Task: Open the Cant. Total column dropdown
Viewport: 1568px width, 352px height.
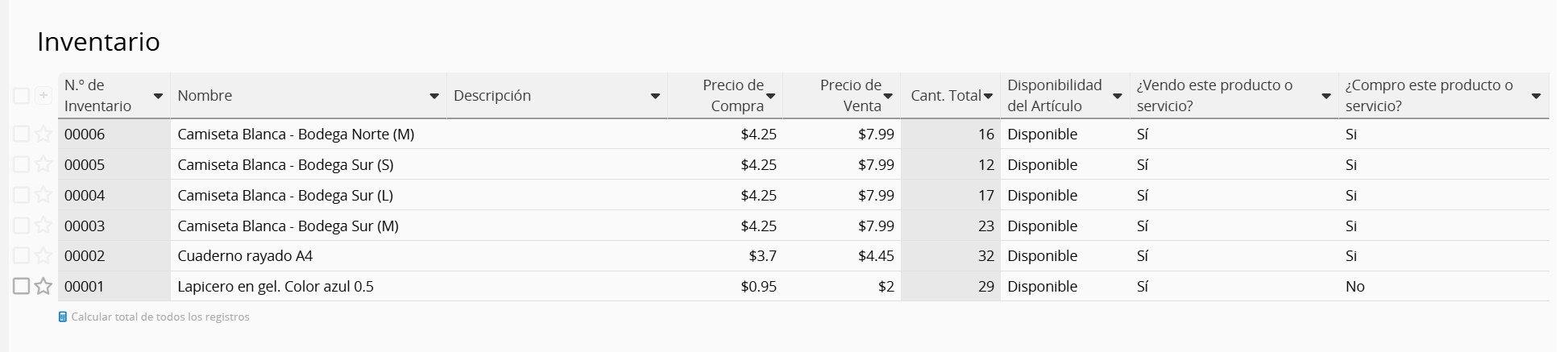Action: click(988, 97)
